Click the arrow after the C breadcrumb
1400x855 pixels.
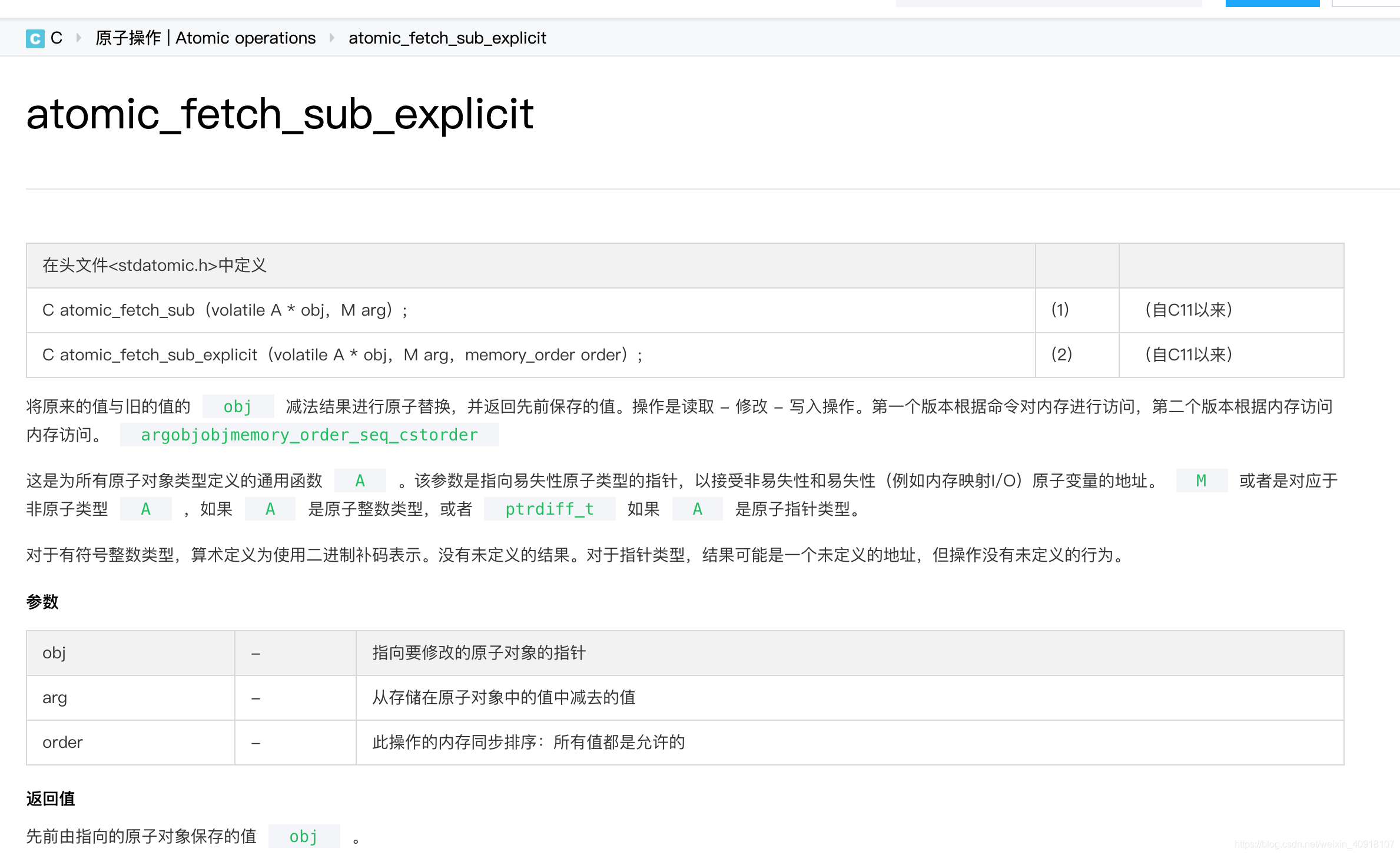[79, 38]
